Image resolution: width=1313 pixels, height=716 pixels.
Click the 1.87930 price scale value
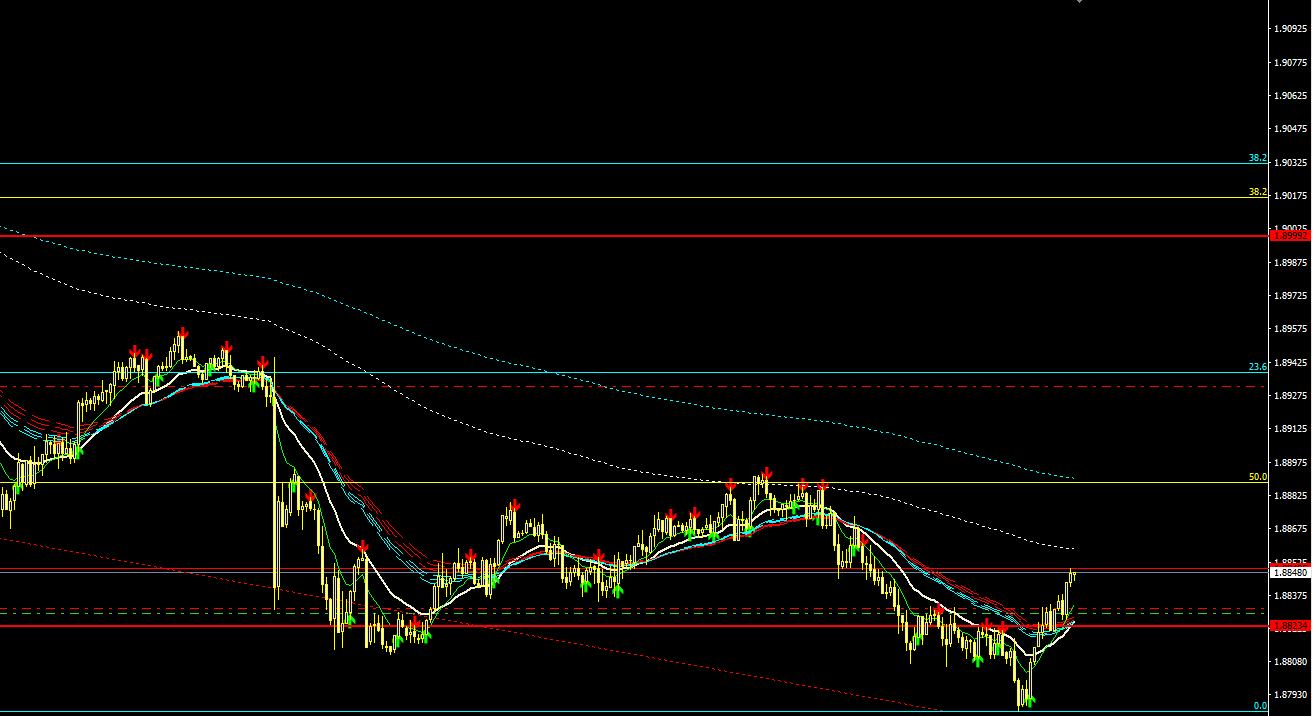1291,695
